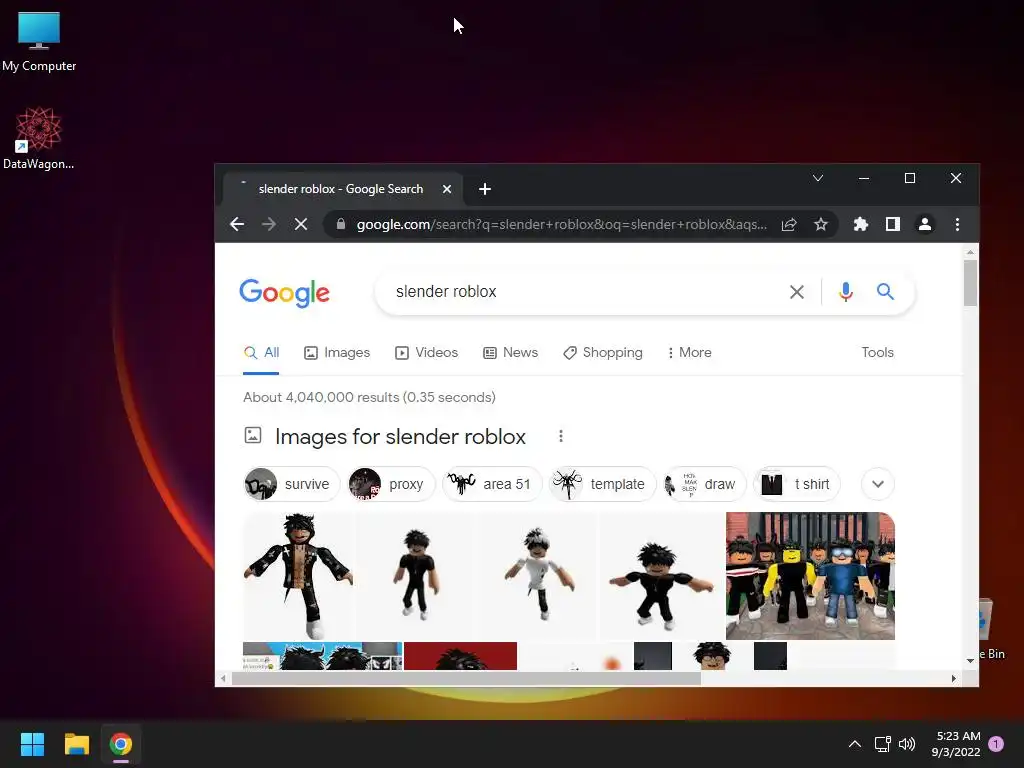Open Chrome's three-dot menu
This screenshot has width=1024, height=768.
pos(957,225)
